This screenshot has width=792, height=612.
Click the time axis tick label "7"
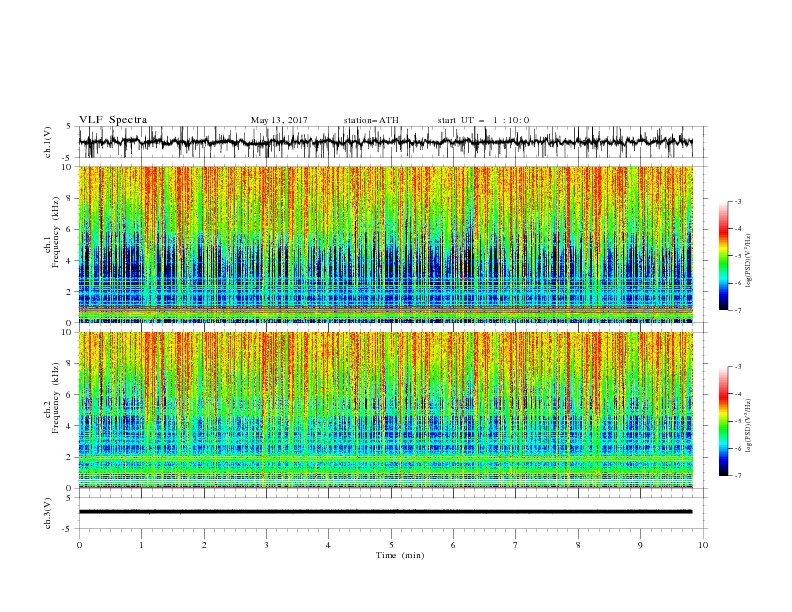click(x=516, y=545)
